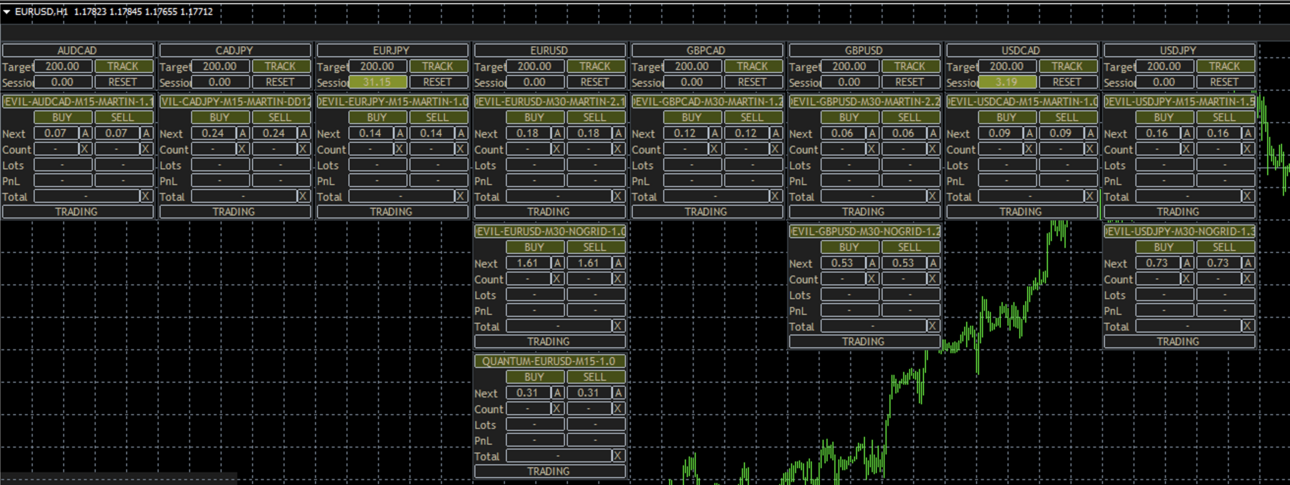
Task: Click the Total X in EVIL-USDJPY-M30-NOGRID panel
Action: [x=1249, y=326]
